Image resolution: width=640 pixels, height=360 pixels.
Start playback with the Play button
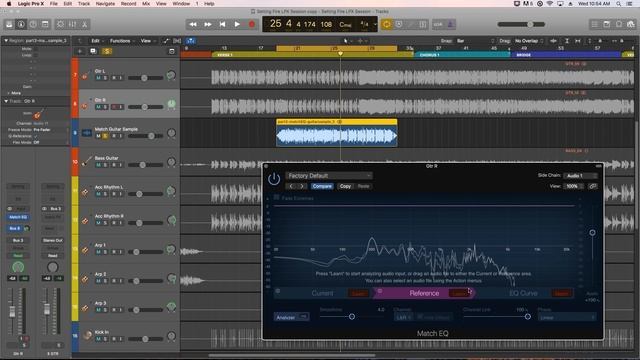pos(237,24)
